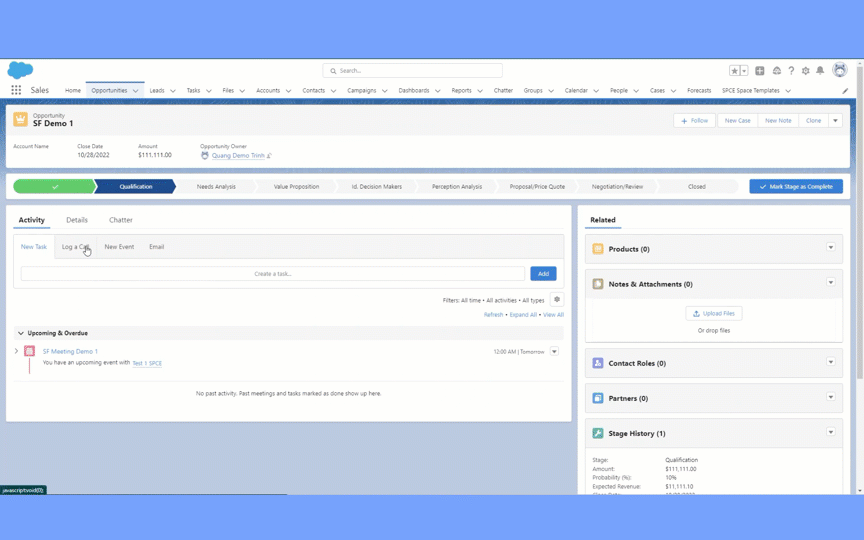Image resolution: width=864 pixels, height=540 pixels.
Task: Open the SF Meeting Demo 1 row action menu
Action: coord(554,351)
